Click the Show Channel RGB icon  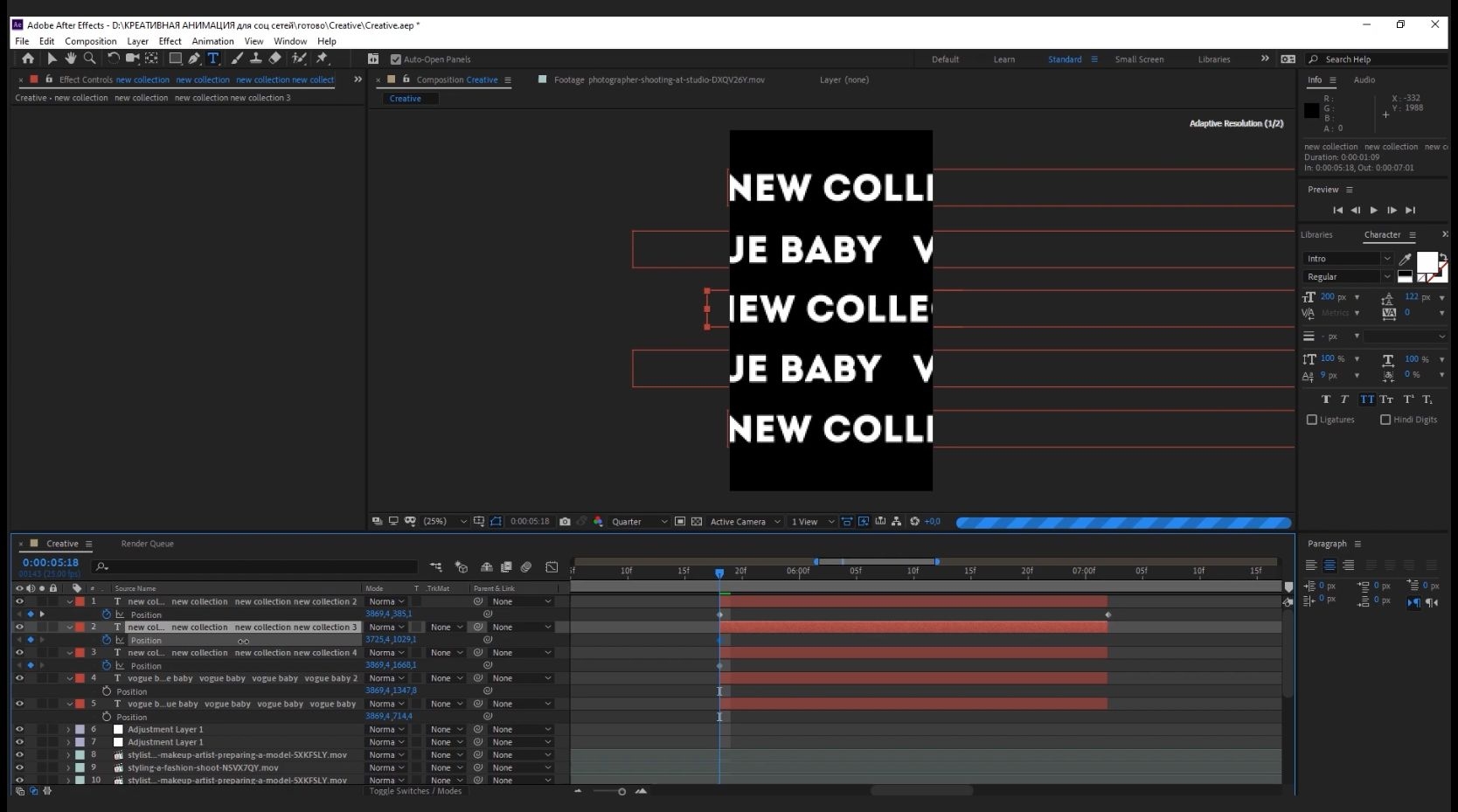point(598,521)
